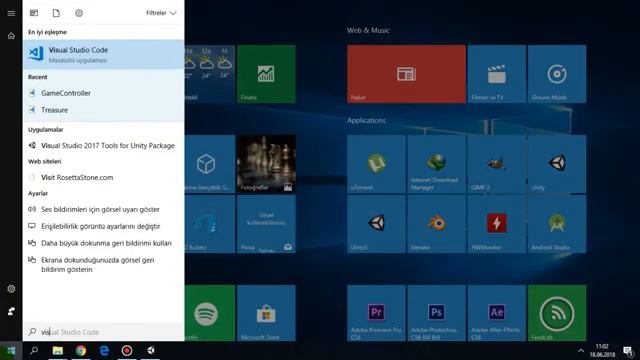
Task: Launch the Blender tile
Action: [436, 224]
